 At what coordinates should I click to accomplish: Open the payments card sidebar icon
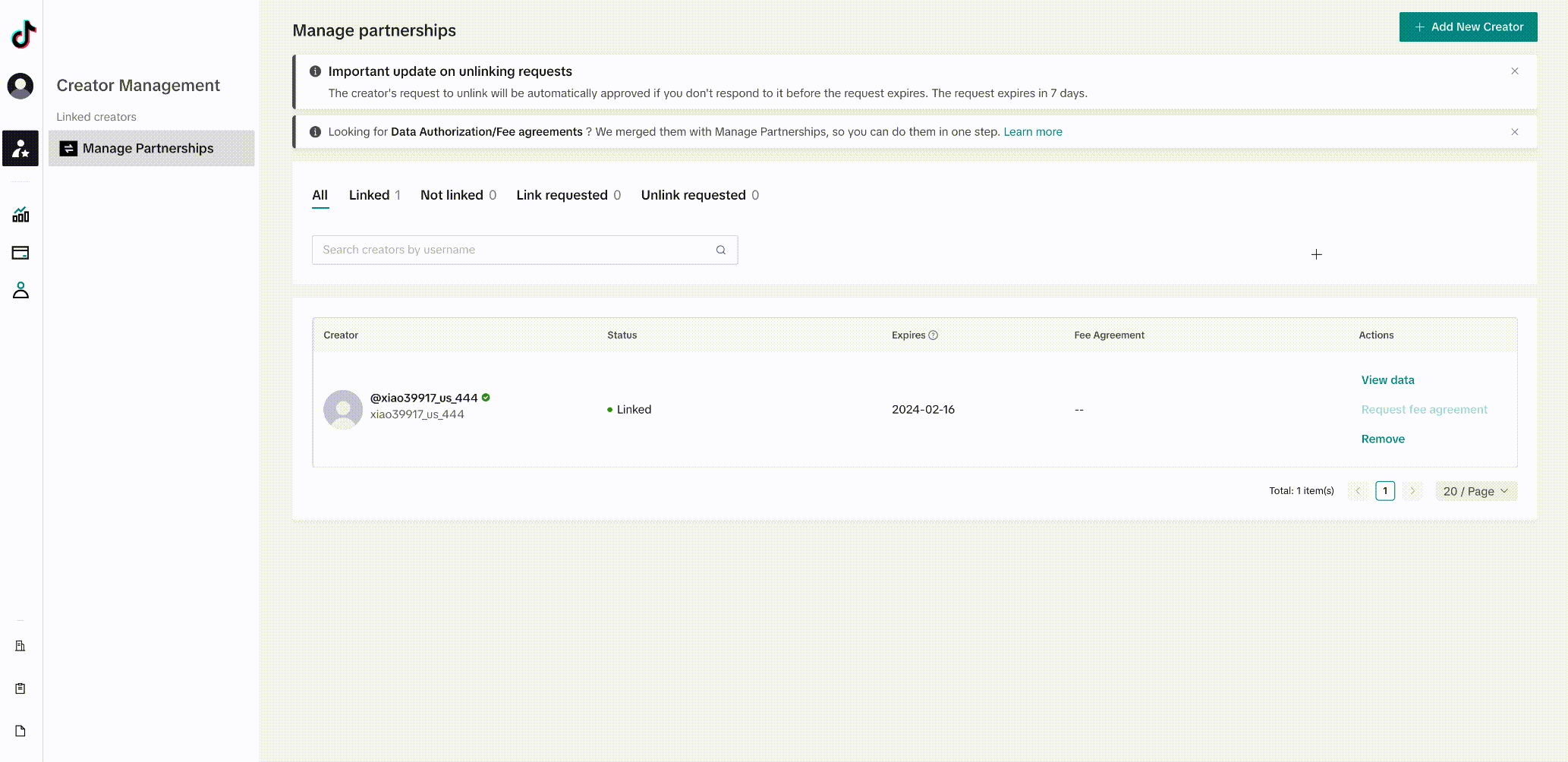click(20, 253)
